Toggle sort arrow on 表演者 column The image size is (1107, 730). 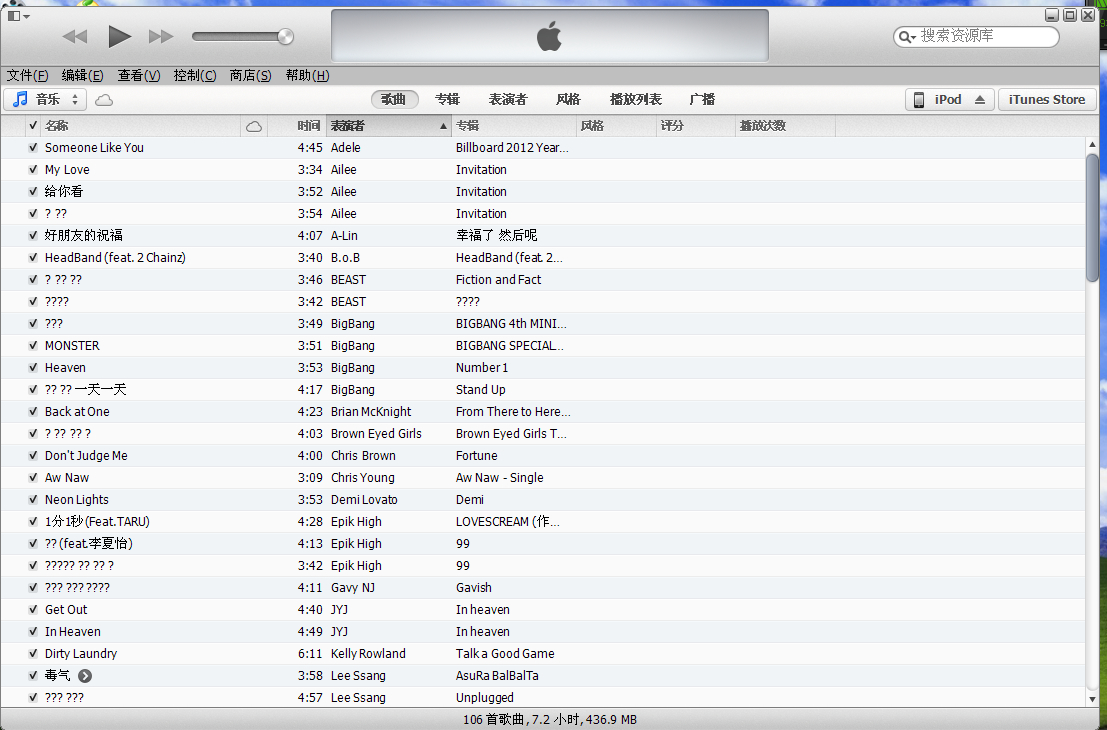coord(443,126)
